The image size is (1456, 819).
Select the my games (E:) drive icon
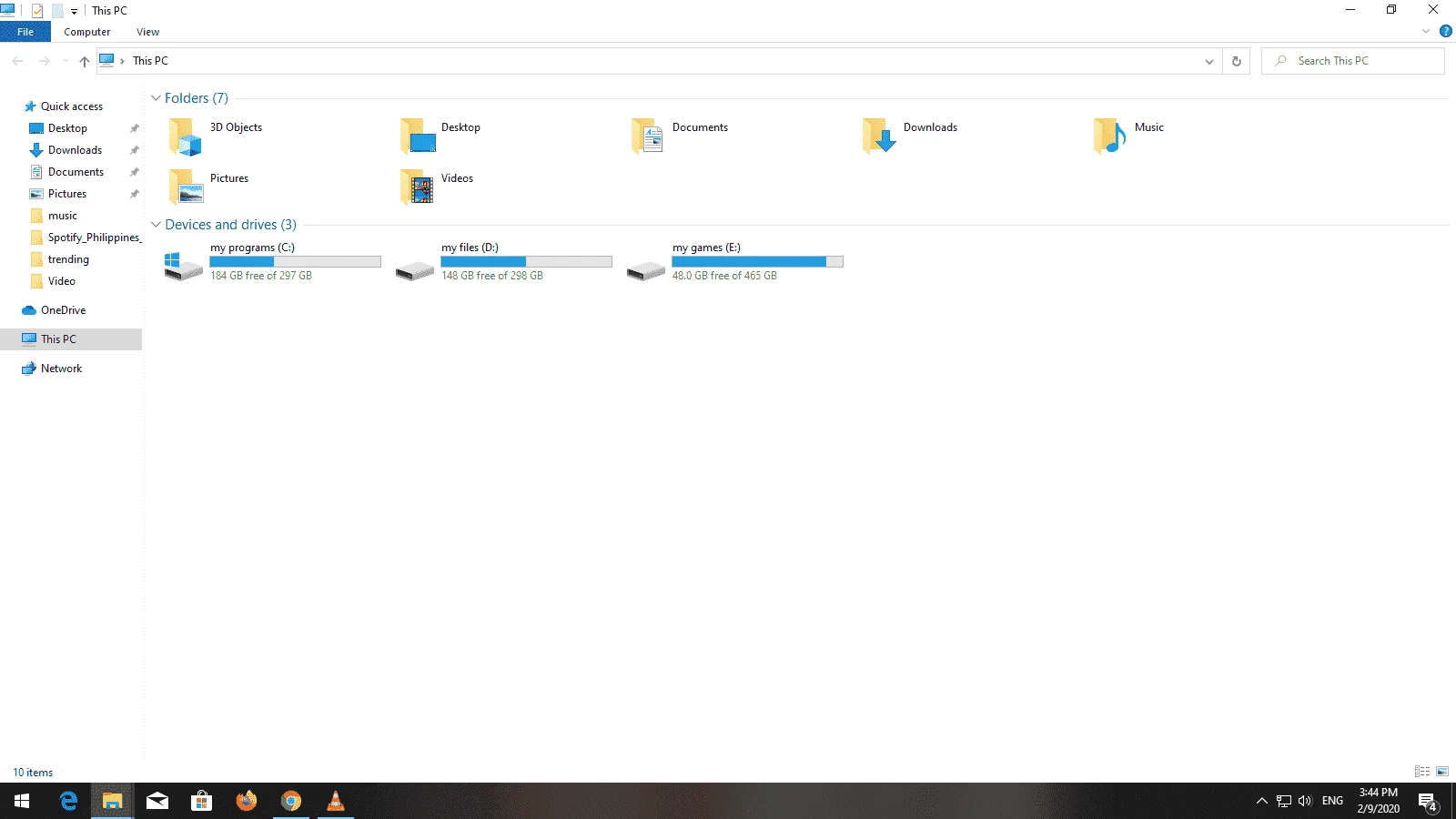646,270
